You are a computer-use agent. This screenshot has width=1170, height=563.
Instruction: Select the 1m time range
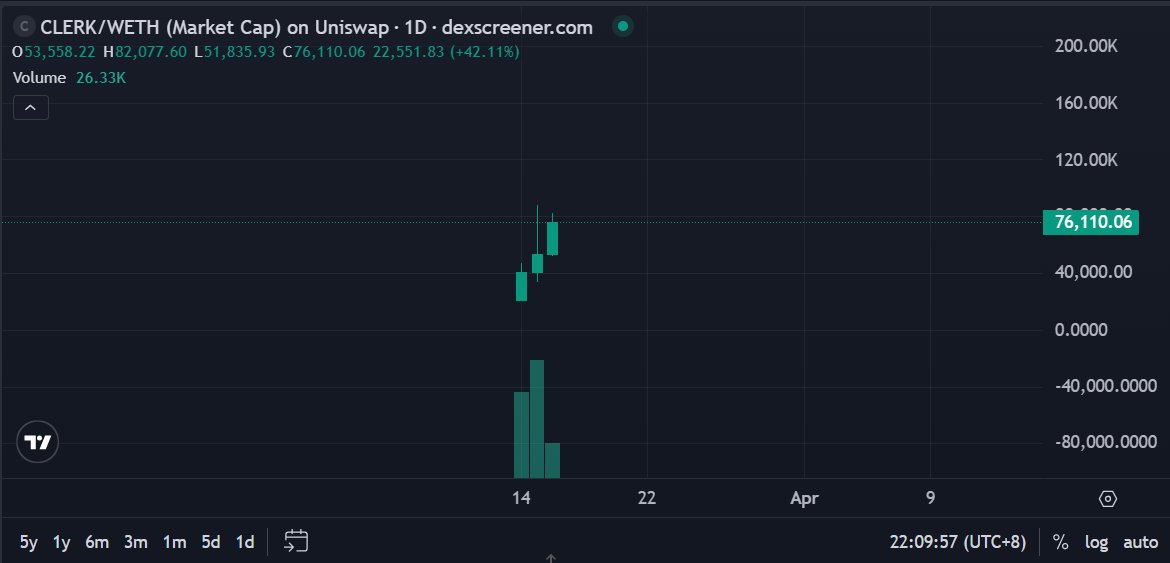pos(175,542)
